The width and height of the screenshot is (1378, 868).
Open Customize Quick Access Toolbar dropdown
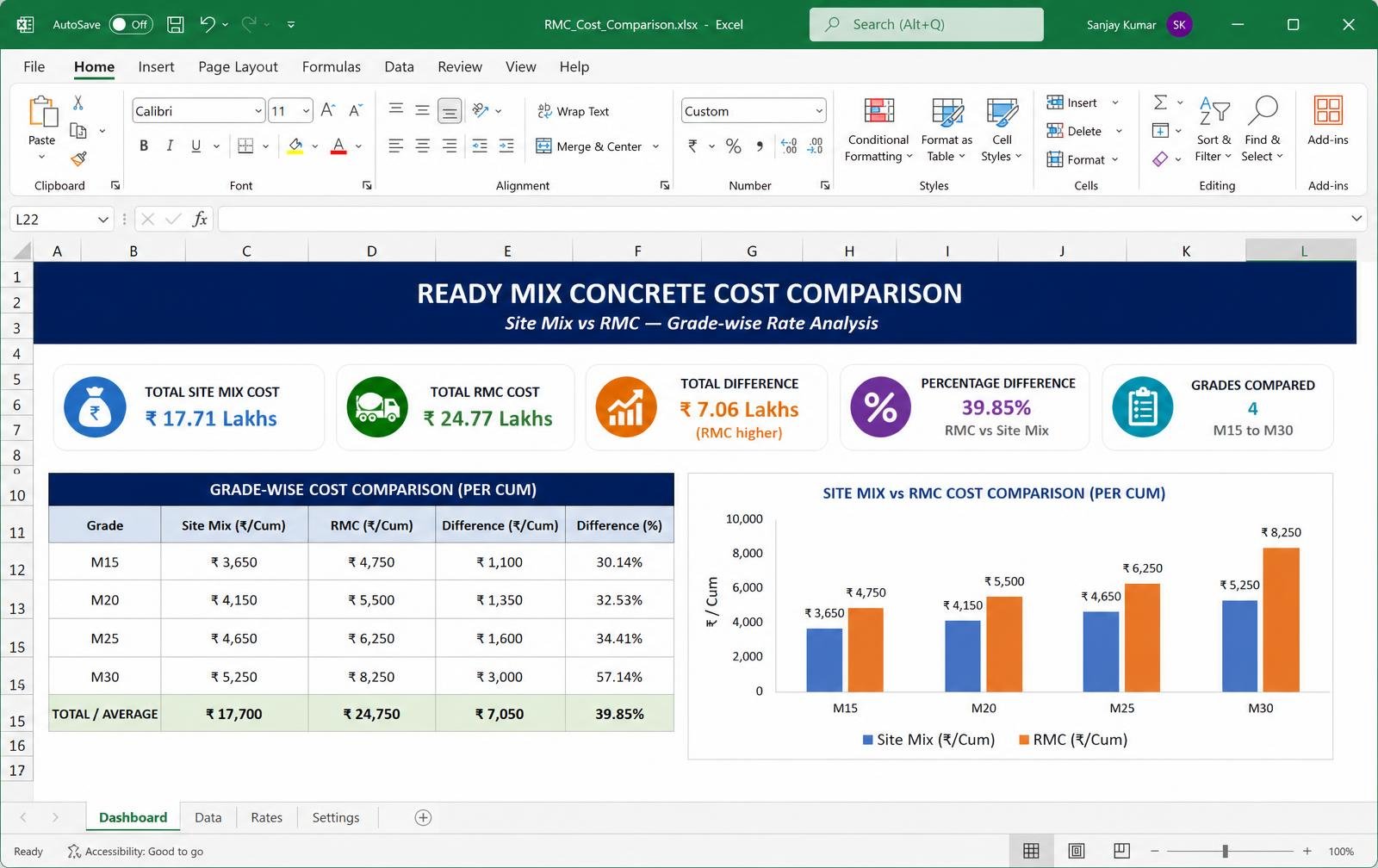291,24
